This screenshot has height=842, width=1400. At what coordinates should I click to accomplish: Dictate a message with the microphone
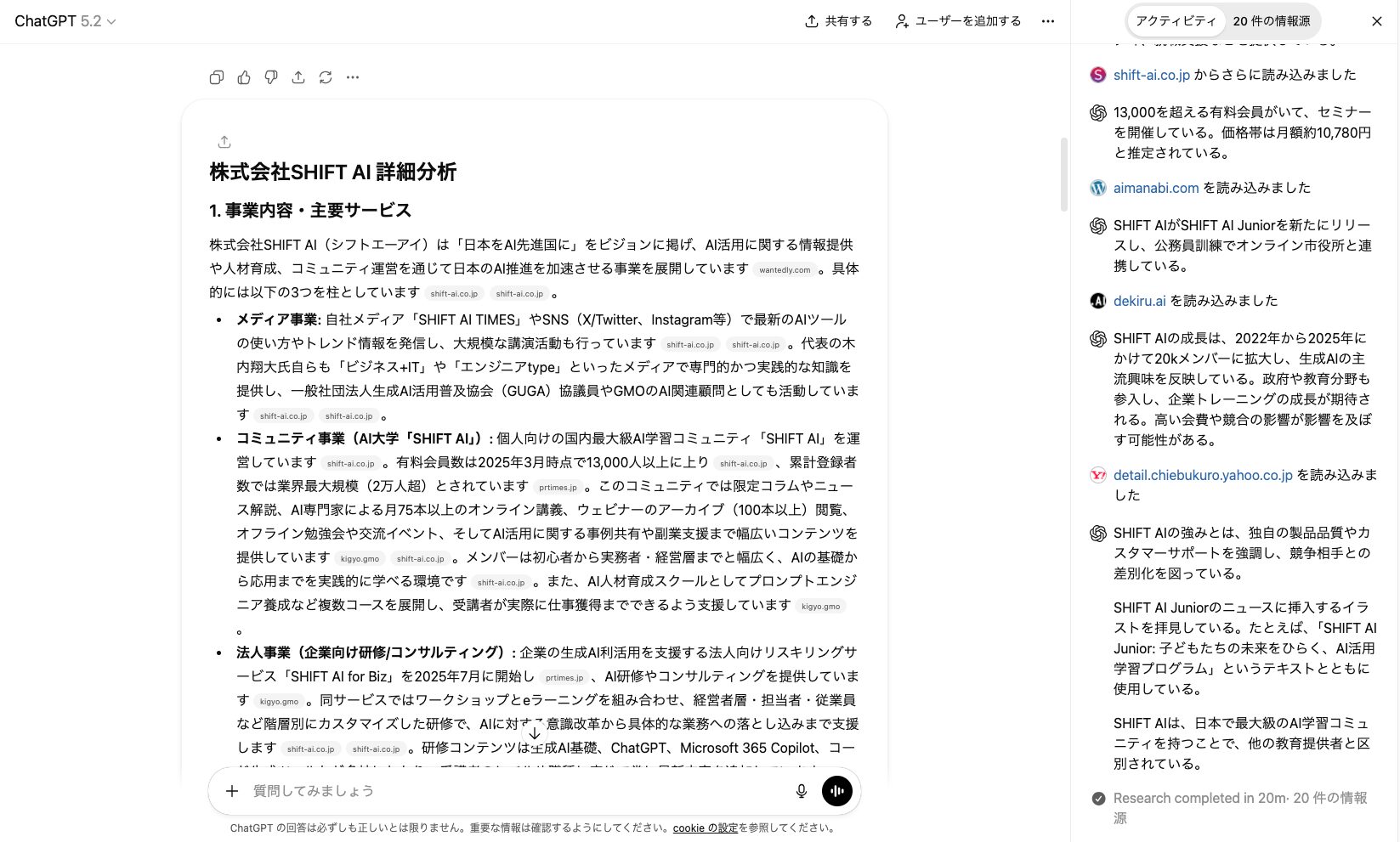(x=800, y=790)
